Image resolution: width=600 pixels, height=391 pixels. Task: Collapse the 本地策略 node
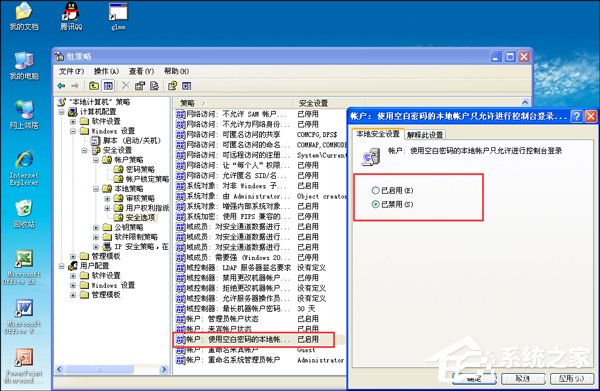tap(96, 189)
